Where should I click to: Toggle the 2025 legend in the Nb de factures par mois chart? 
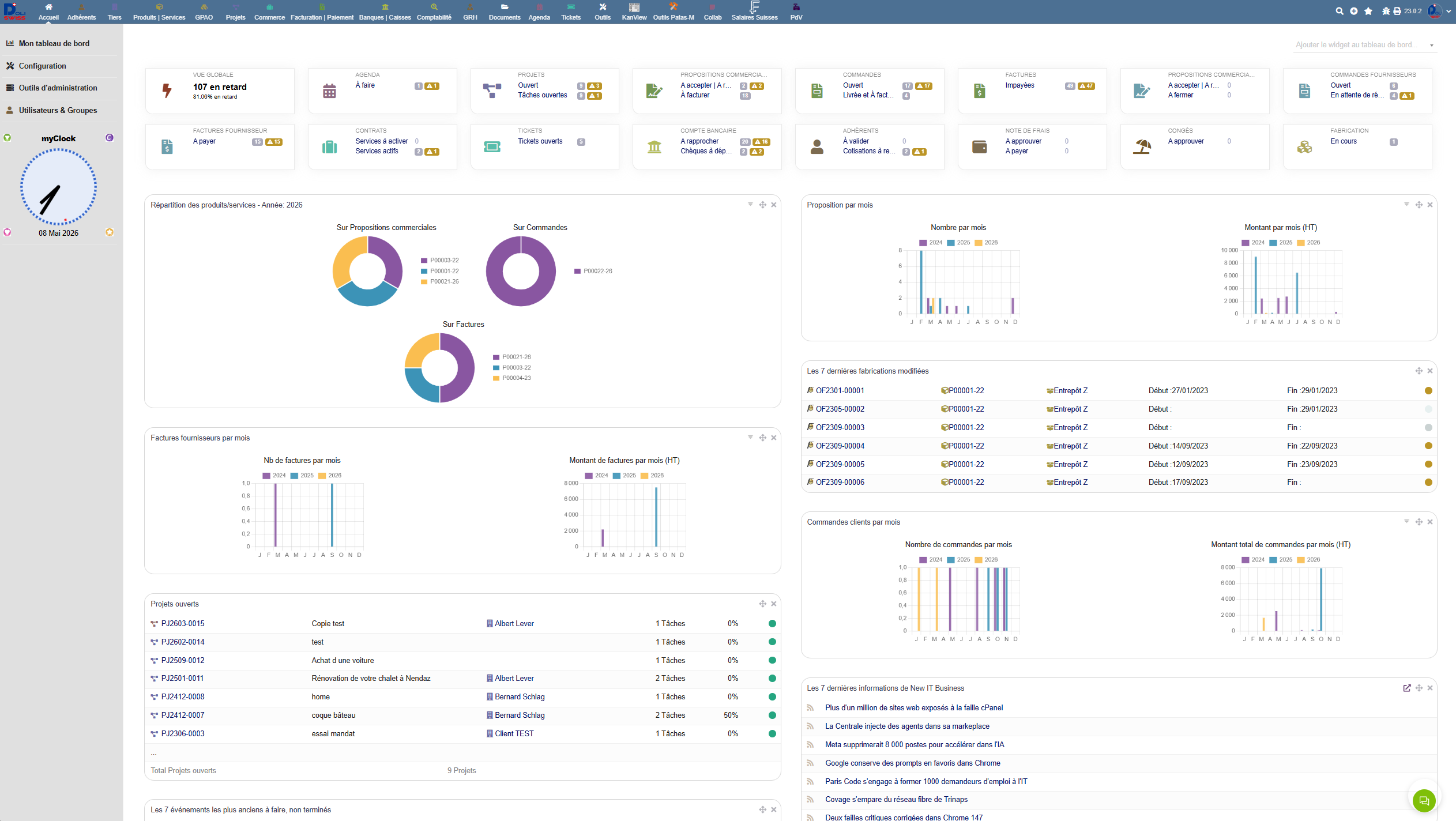(x=302, y=476)
